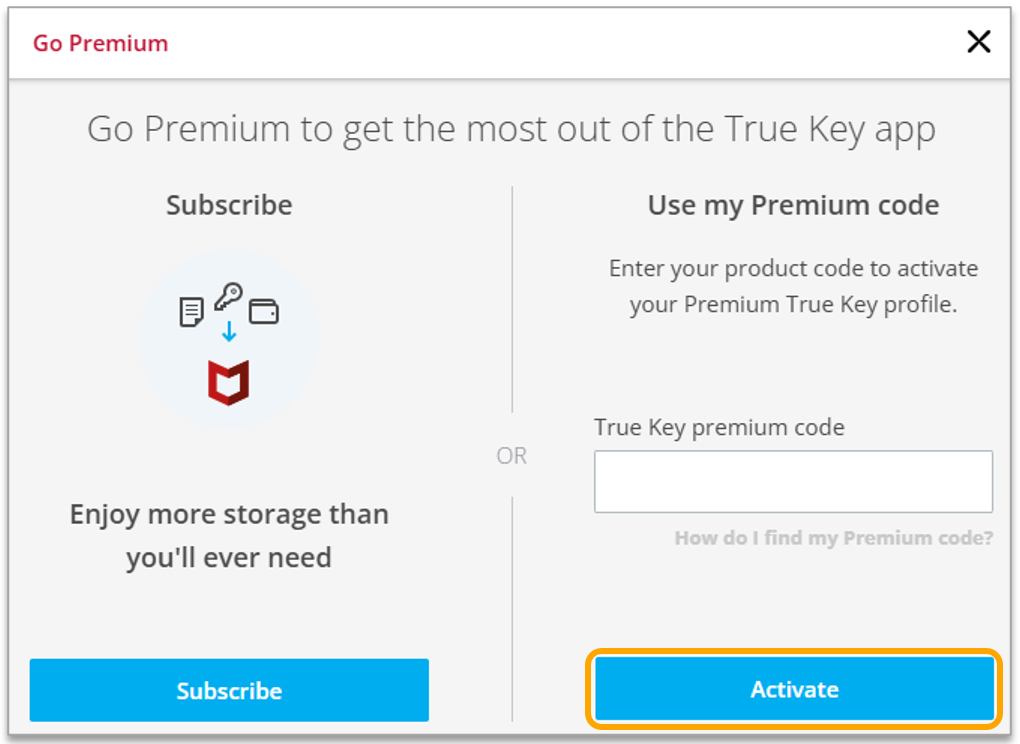1020x744 pixels.
Task: Click the vertical divider line above 'OR'
Action: [513, 300]
